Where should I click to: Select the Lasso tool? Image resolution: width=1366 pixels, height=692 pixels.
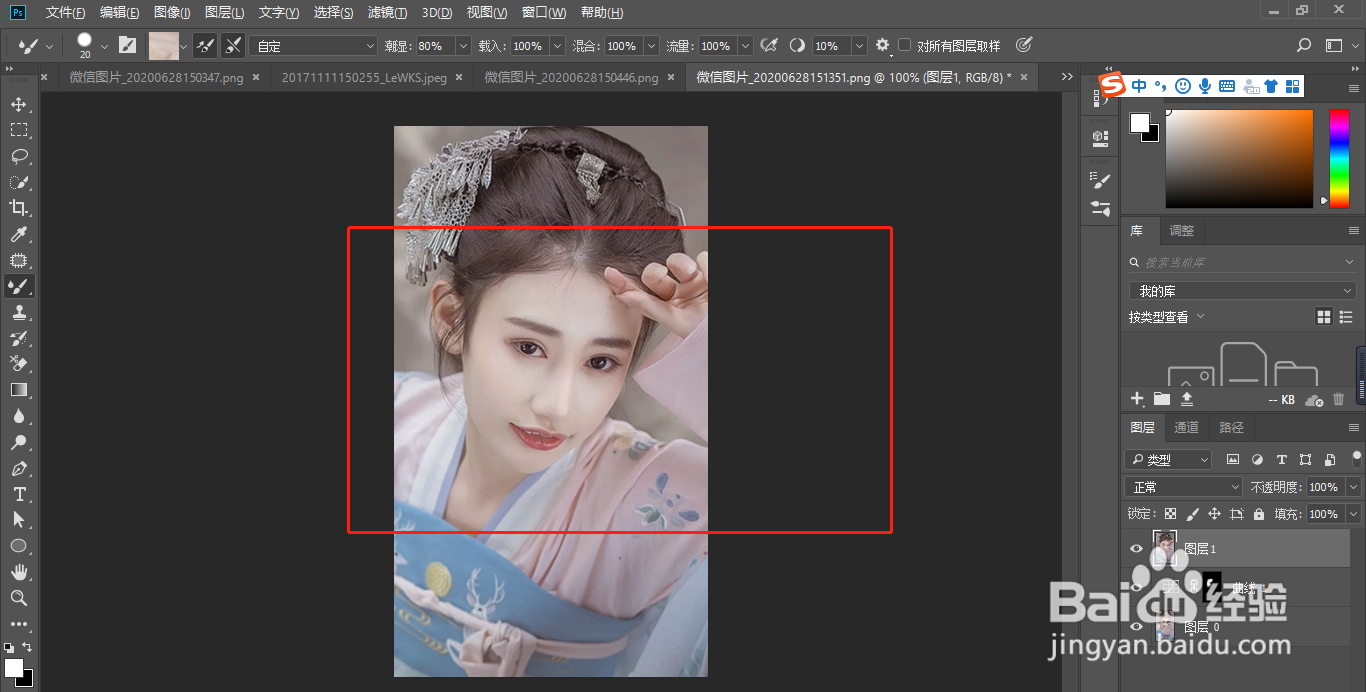point(18,156)
